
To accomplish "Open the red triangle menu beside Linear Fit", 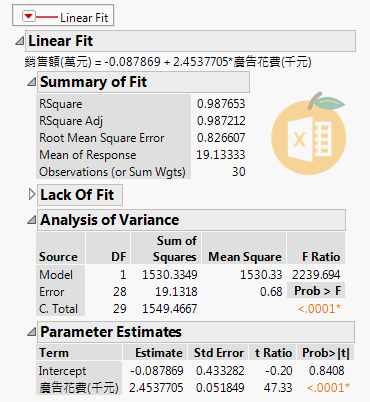I will (29, 16).
